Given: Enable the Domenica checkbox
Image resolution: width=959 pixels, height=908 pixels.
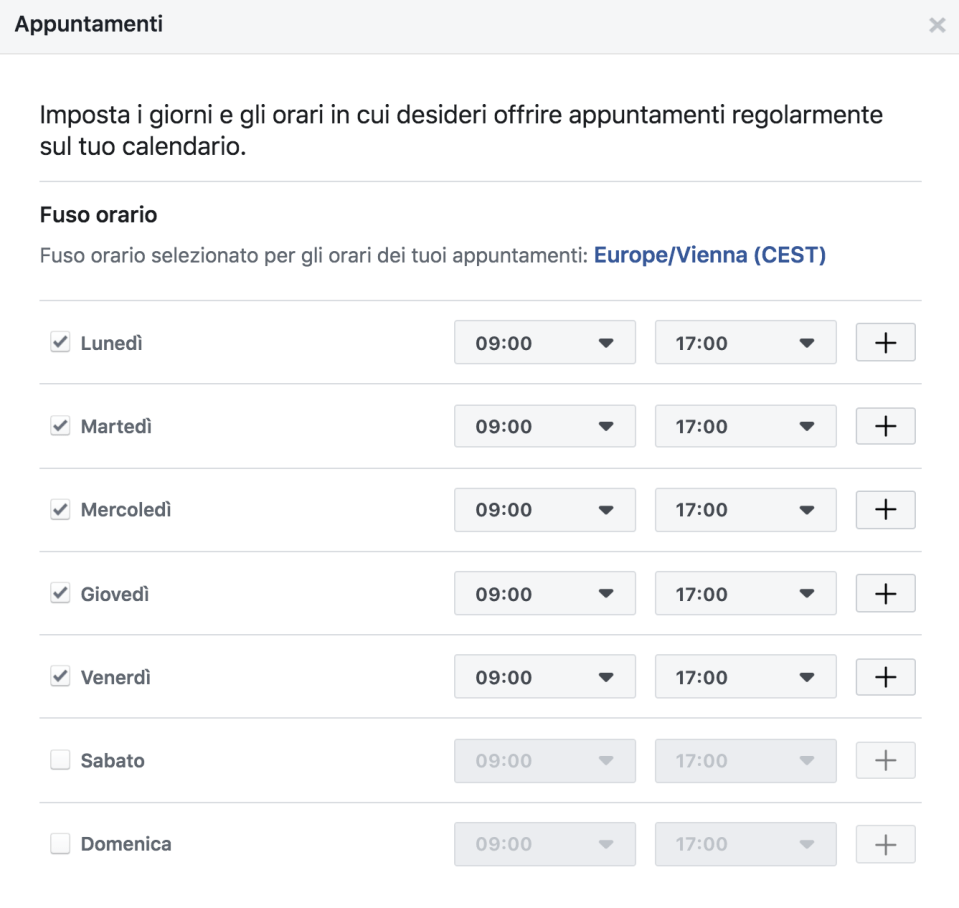Looking at the screenshot, I should point(61,844).
